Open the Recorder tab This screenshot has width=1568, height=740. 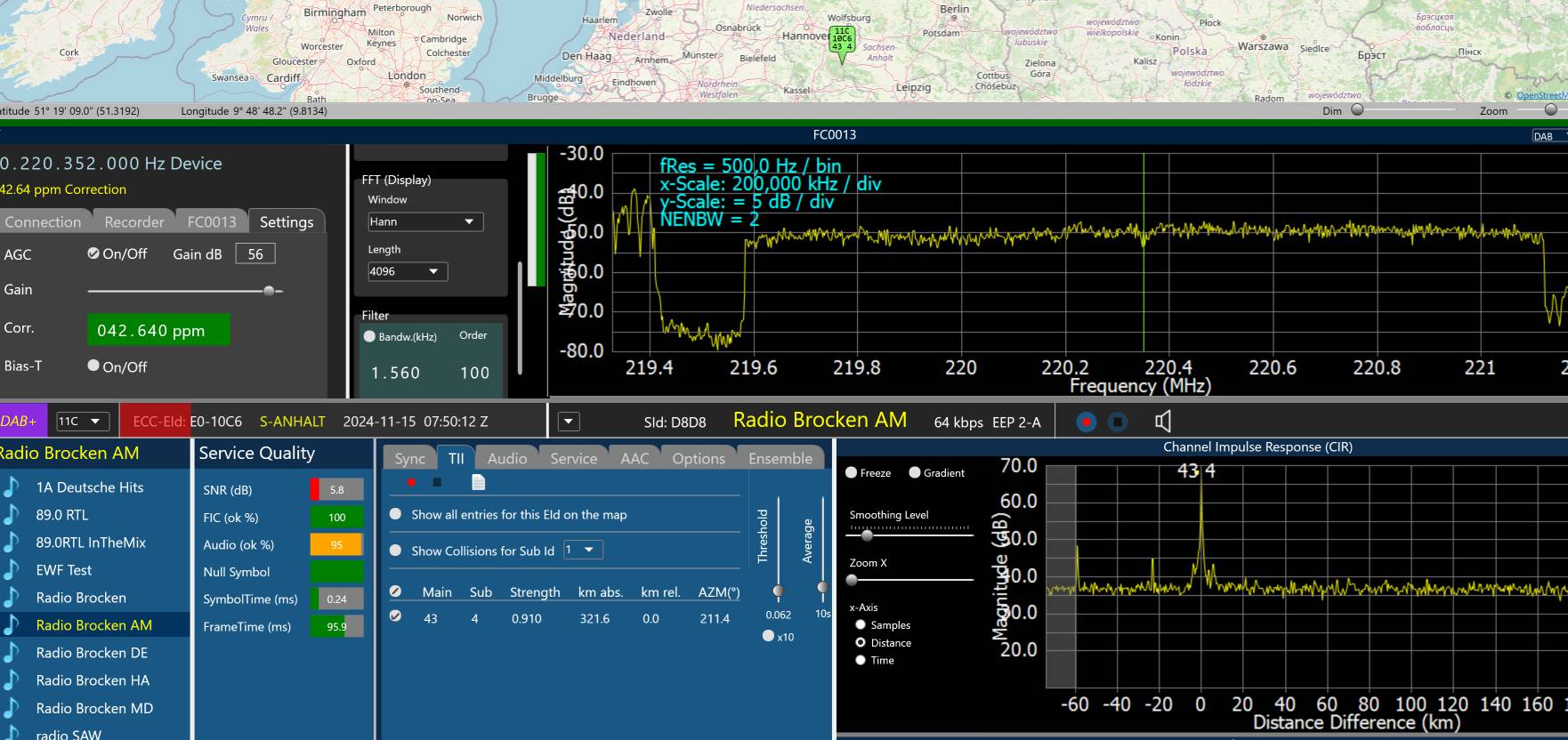133,221
